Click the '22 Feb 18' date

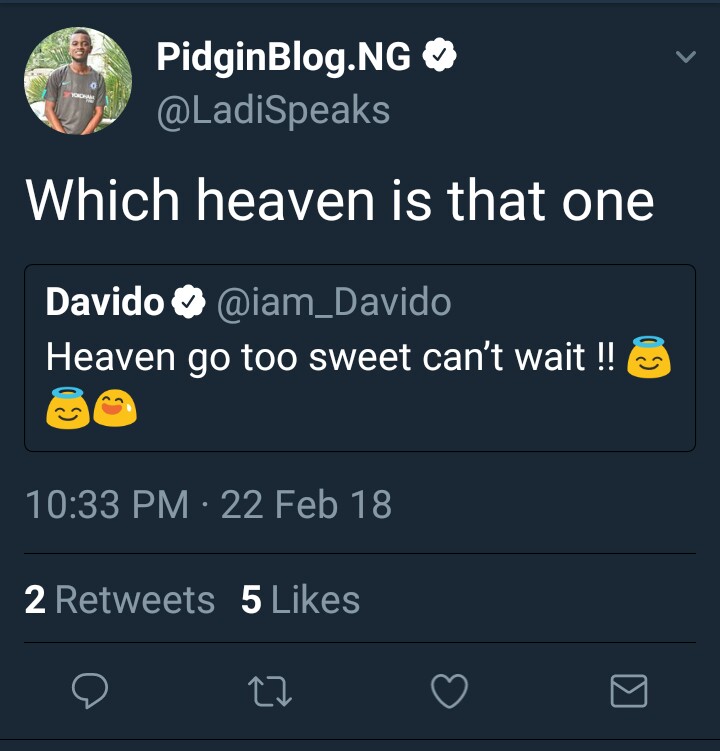[x=306, y=504]
